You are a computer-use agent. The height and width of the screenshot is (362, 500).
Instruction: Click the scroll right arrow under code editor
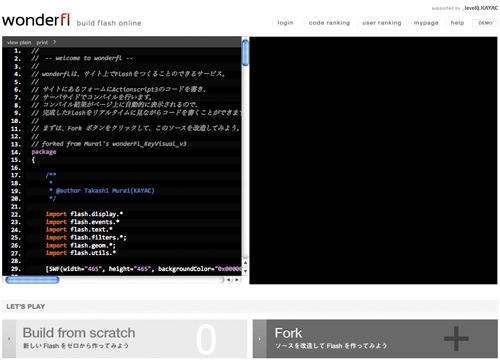click(x=237, y=280)
